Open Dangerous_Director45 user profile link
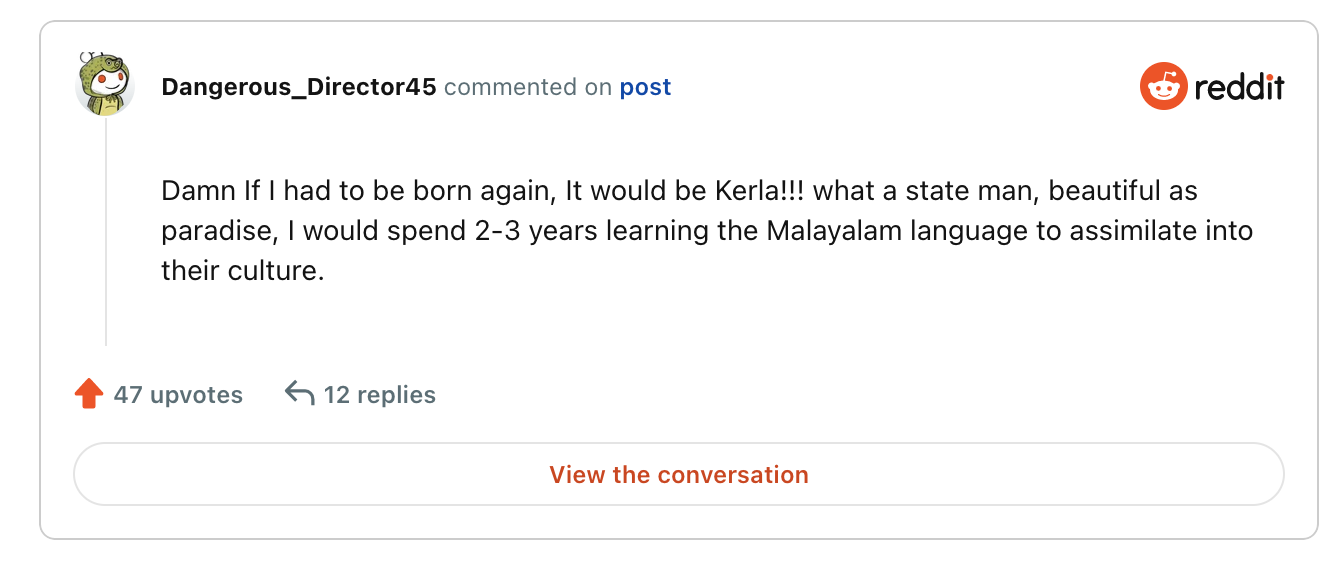Image resolution: width=1342 pixels, height=576 pixels. point(299,87)
